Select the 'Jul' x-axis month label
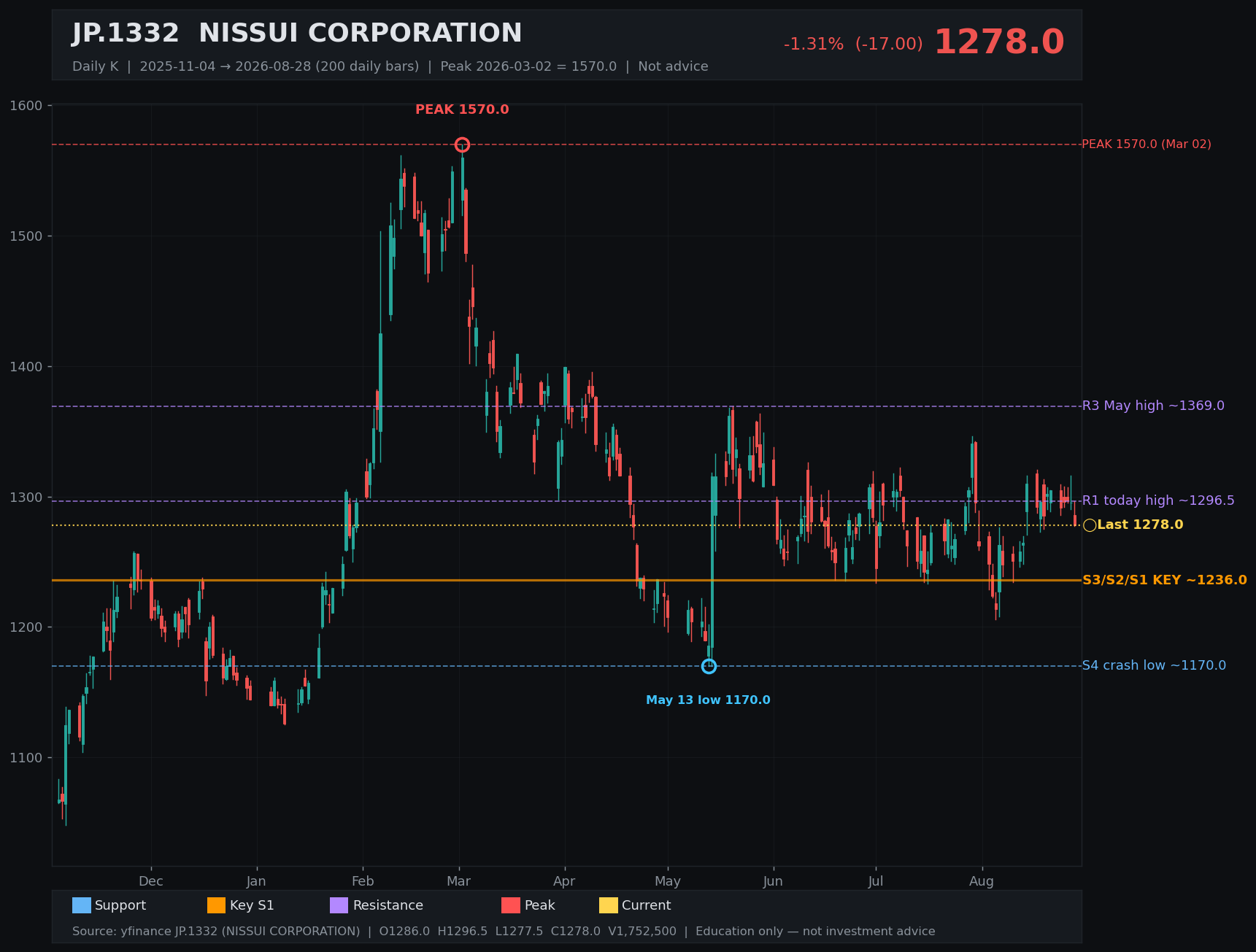Image resolution: width=1256 pixels, height=952 pixels. [x=876, y=881]
